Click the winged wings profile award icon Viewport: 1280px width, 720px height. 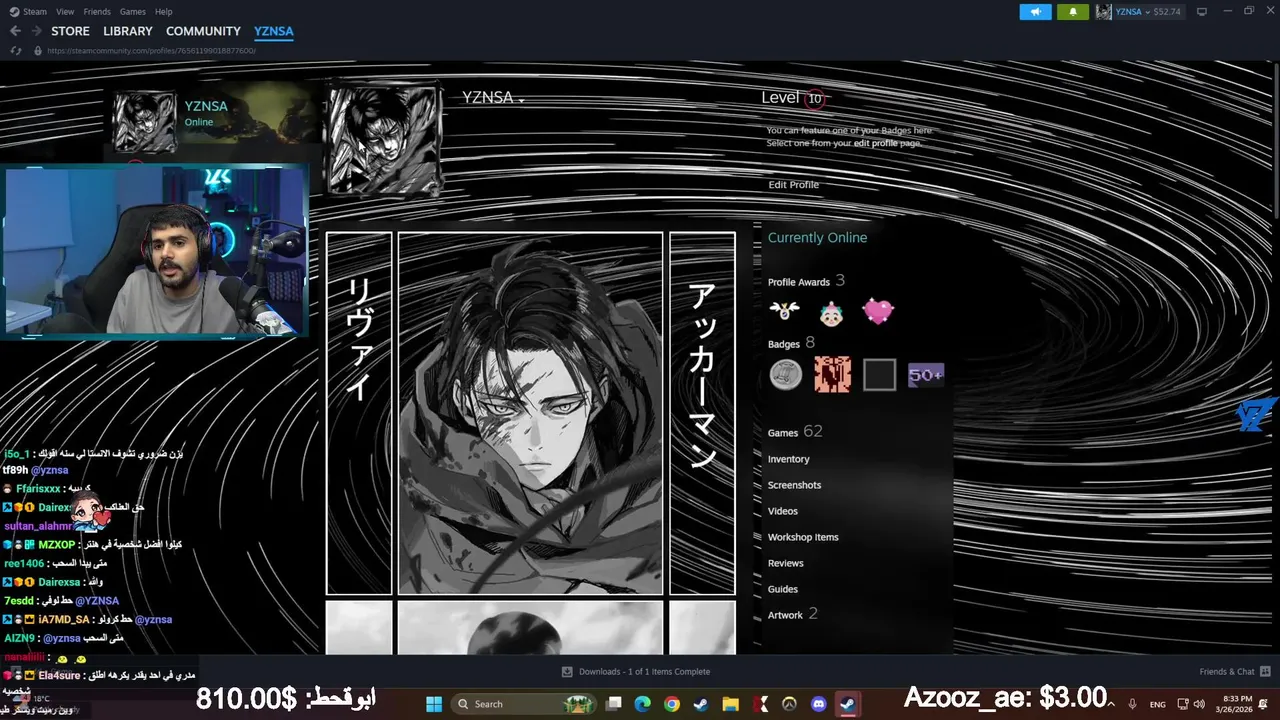785,311
